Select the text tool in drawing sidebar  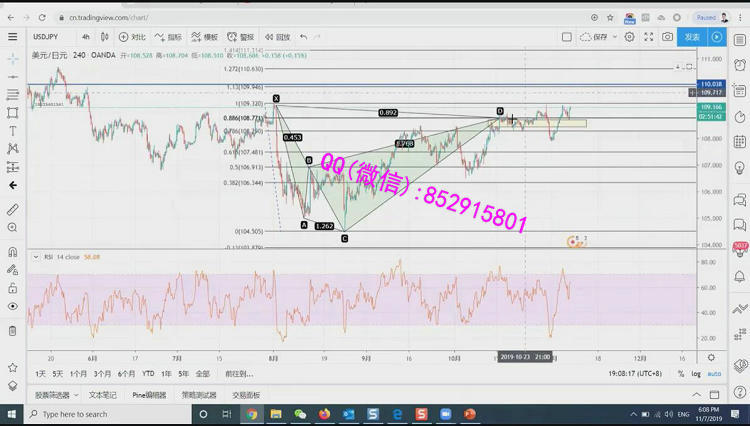pos(13,131)
